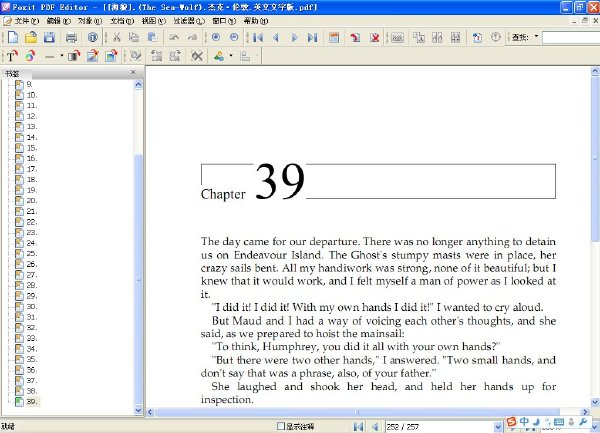
Task: Zoom out with the minus circle icon
Action: click(234, 37)
